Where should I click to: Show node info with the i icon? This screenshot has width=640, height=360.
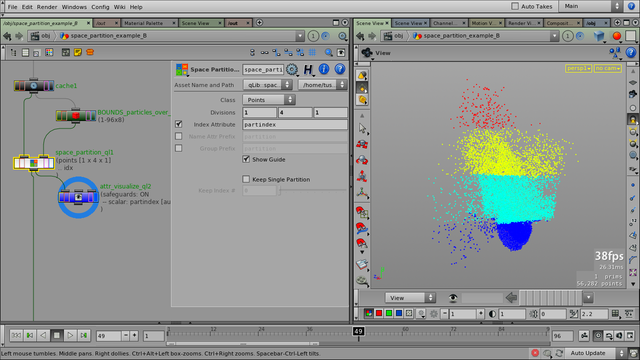pos(324,69)
